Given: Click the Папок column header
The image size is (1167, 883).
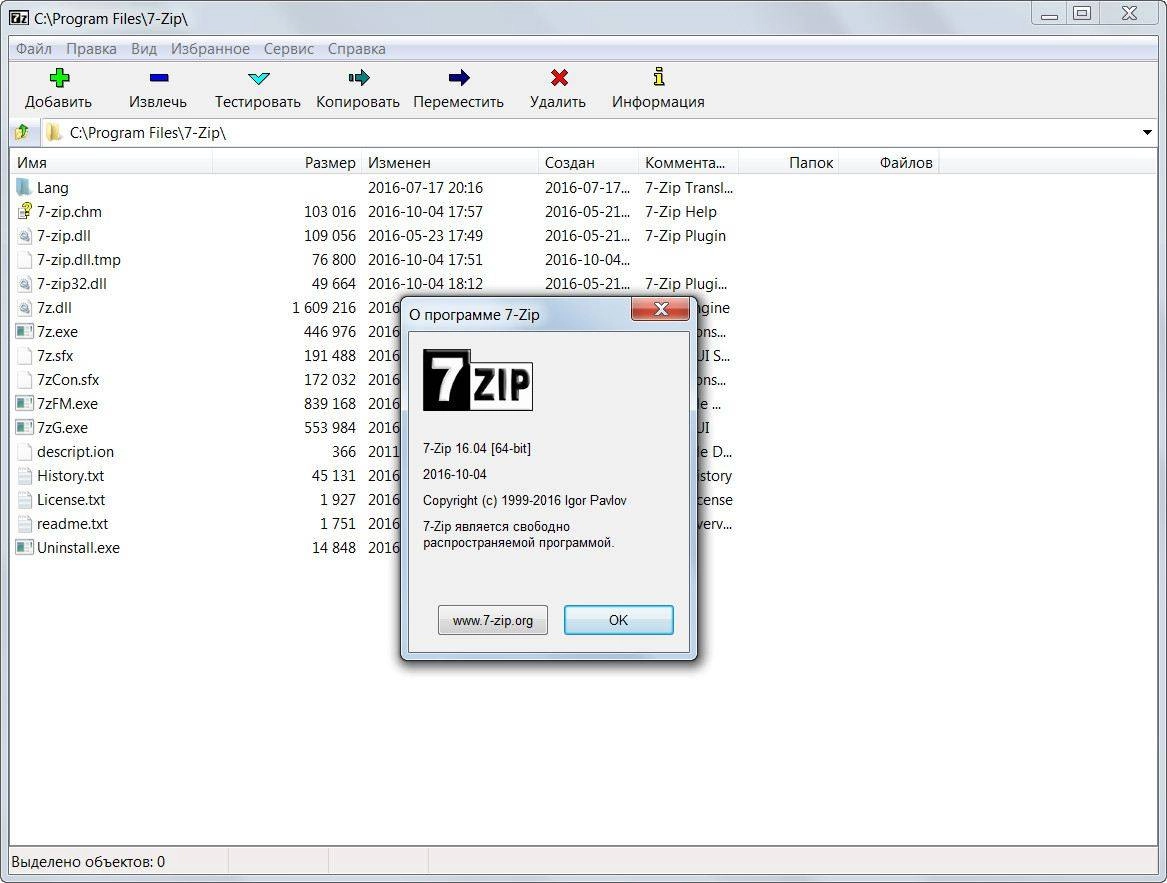Looking at the screenshot, I should (x=789, y=162).
